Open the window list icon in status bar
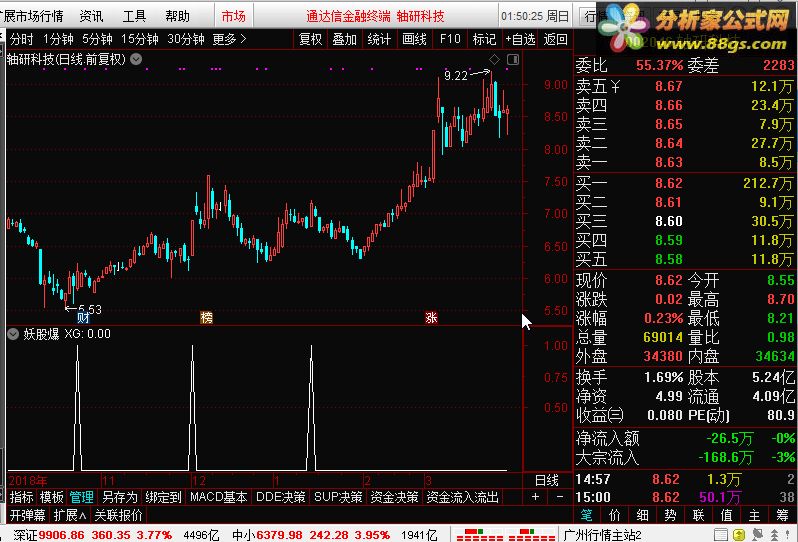Image resolution: width=798 pixels, height=542 pixels. tap(721, 535)
